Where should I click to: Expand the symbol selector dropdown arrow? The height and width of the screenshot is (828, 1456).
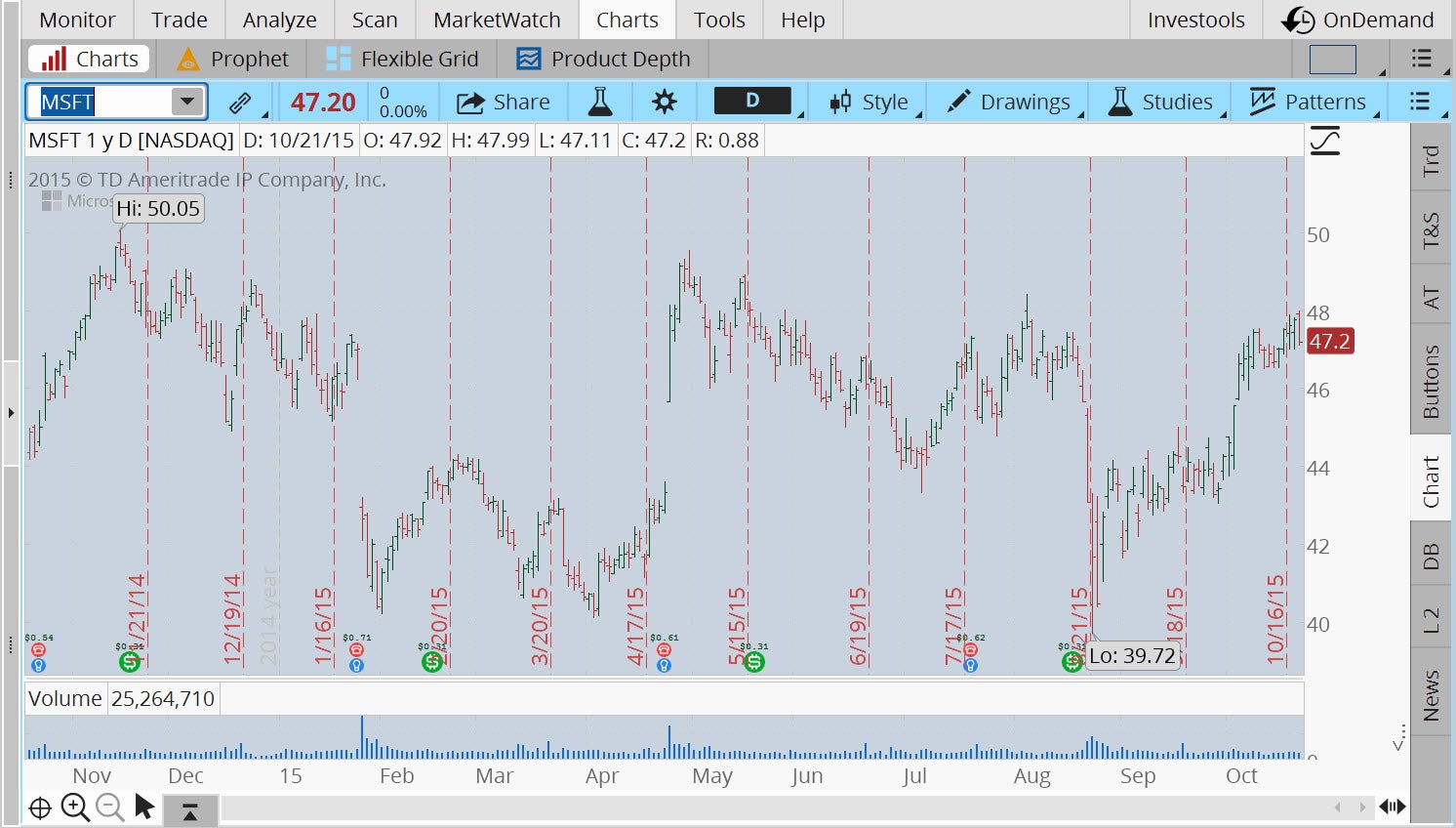click(x=185, y=102)
